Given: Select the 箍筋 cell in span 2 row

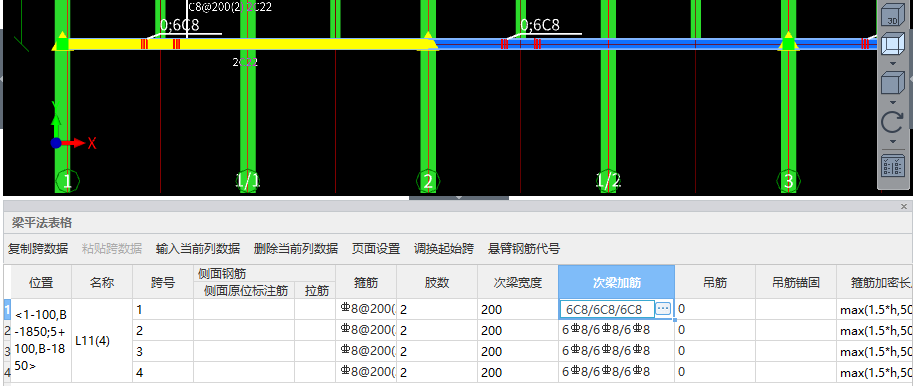Looking at the screenshot, I should [x=366, y=330].
